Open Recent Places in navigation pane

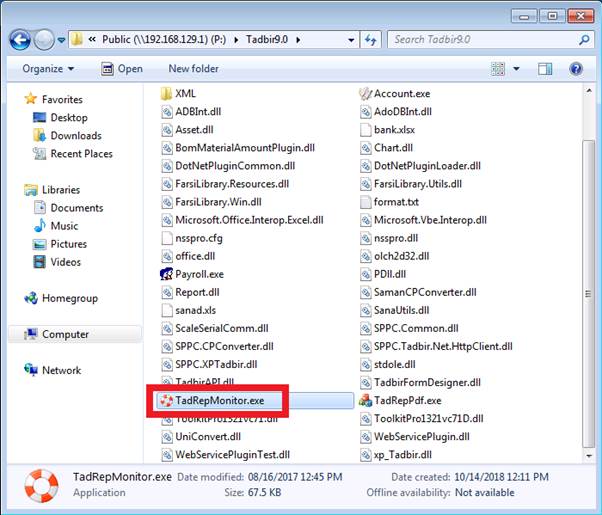tap(81, 154)
